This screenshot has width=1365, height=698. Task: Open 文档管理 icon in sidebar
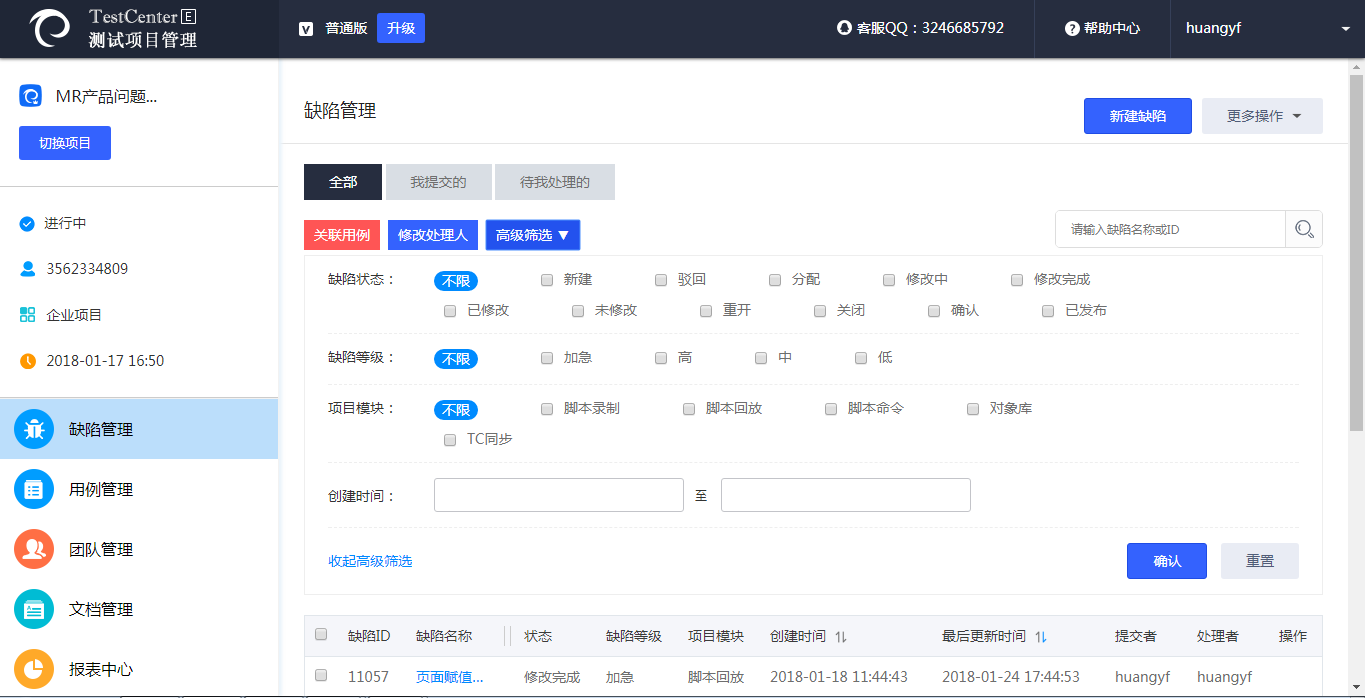[x=34, y=609]
